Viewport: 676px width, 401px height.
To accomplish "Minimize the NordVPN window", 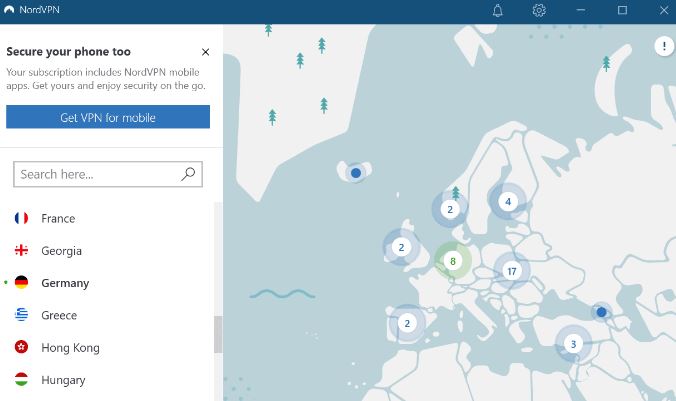I will point(581,10).
